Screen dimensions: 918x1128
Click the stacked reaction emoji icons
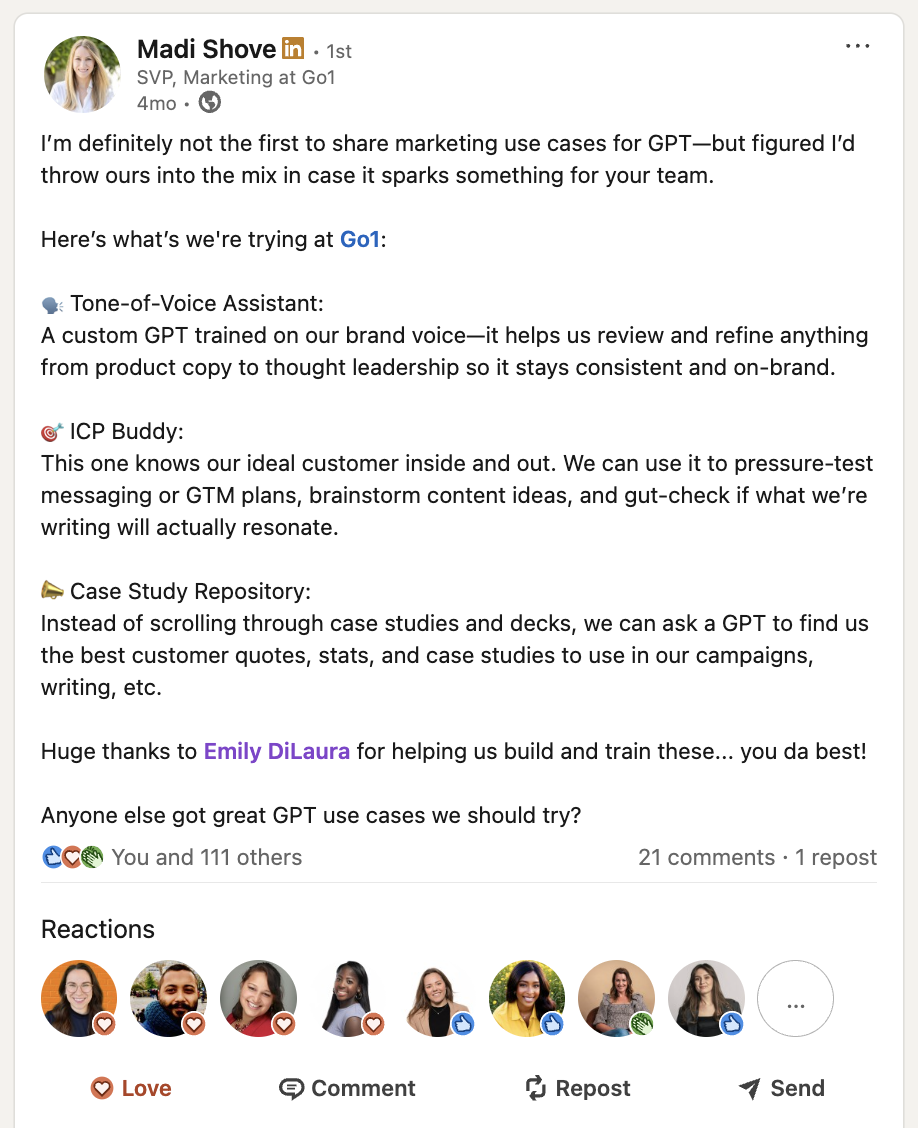pos(73,857)
